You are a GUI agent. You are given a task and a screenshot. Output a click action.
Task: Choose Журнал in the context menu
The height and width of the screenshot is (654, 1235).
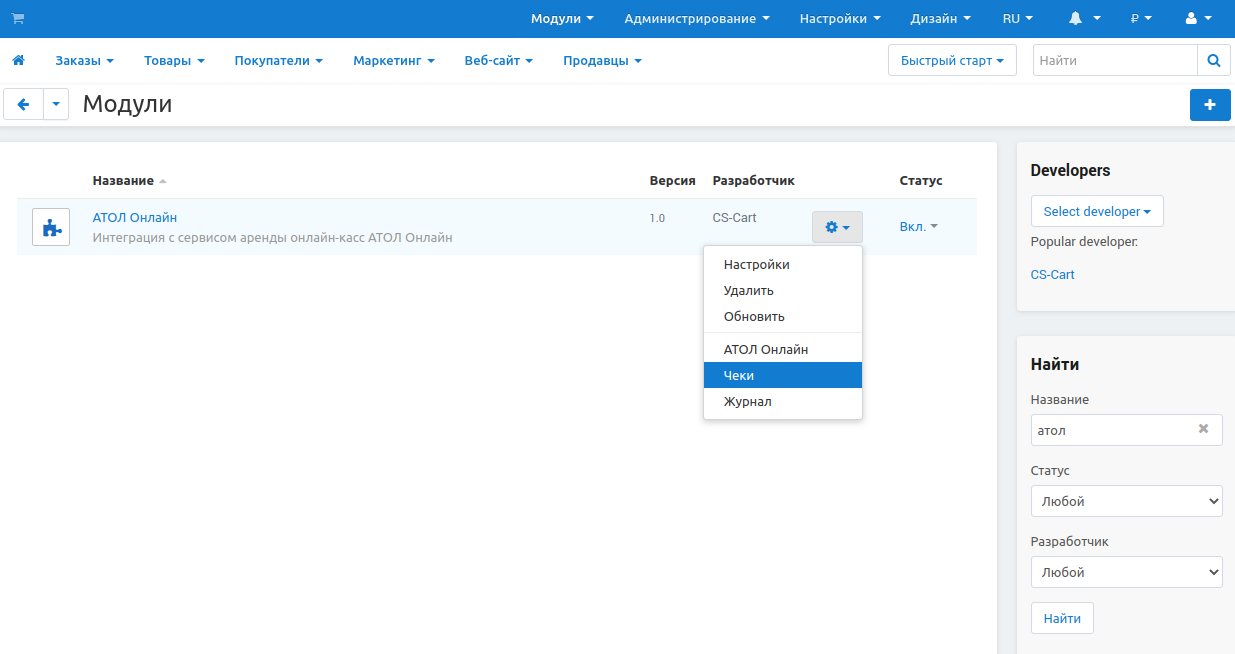click(x=747, y=401)
